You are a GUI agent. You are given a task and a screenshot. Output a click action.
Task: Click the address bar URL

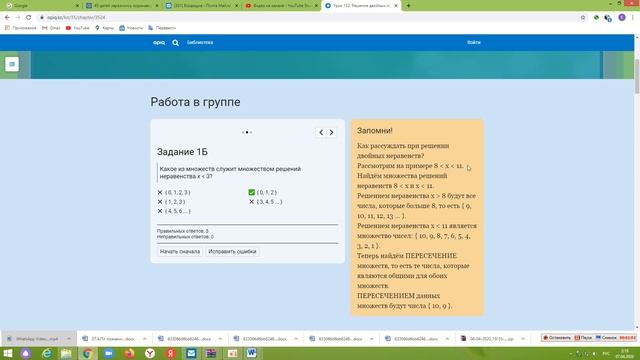point(76,18)
